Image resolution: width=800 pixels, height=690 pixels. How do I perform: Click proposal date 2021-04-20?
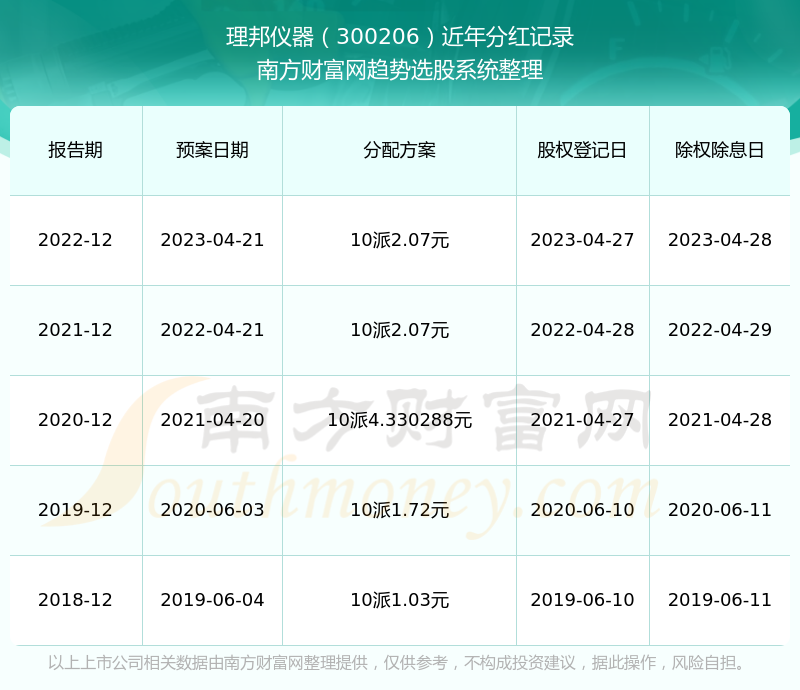(x=212, y=420)
